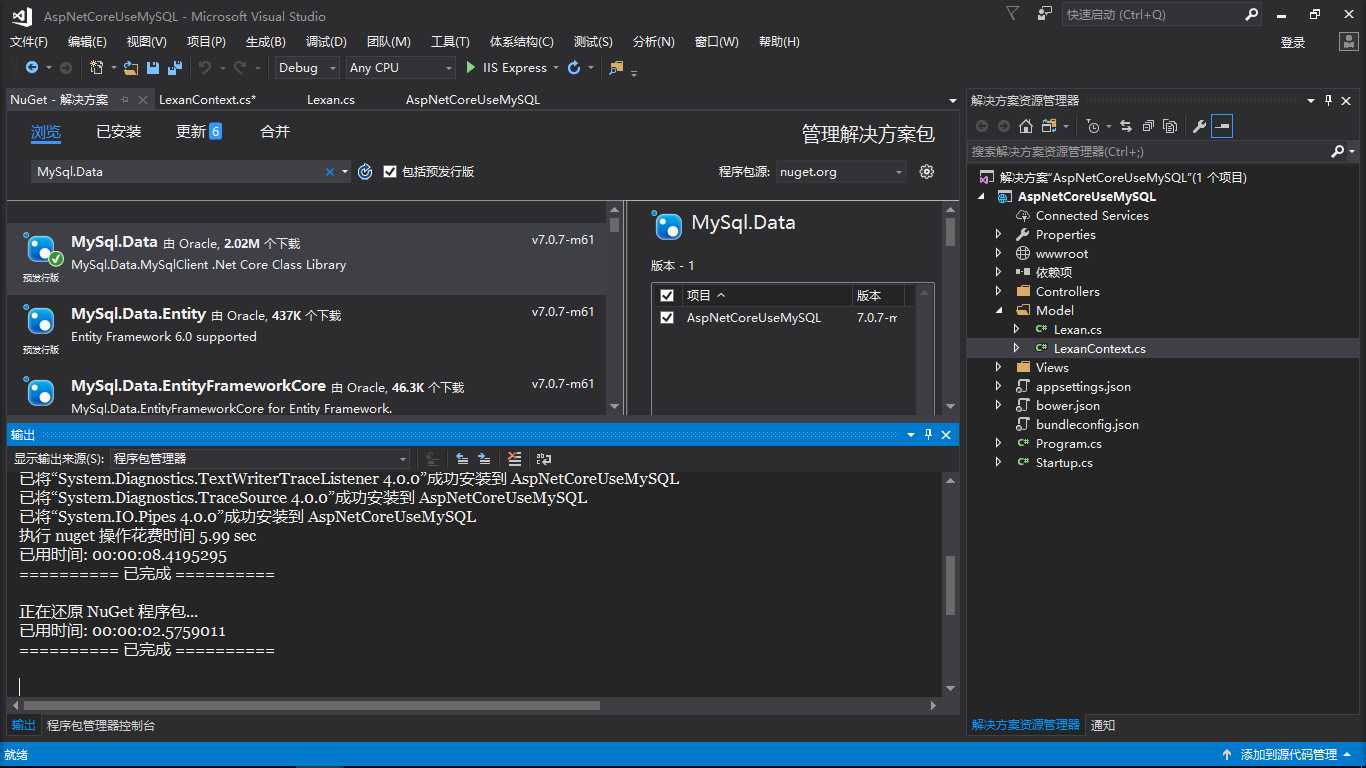Switch to the Updates (更新) tab
This screenshot has width=1366, height=768.
pyautogui.click(x=199, y=132)
